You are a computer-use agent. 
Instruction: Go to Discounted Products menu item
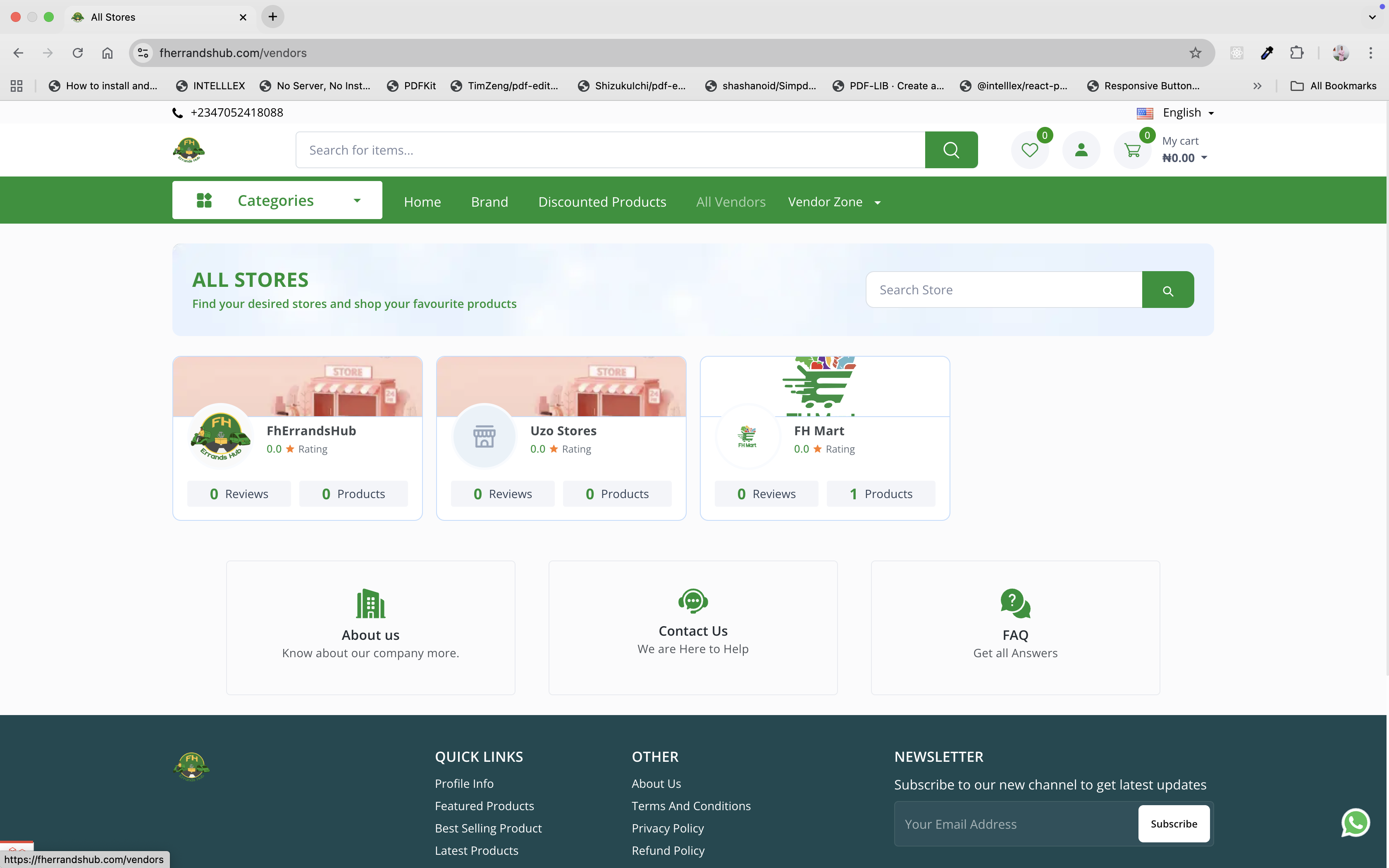tap(602, 202)
